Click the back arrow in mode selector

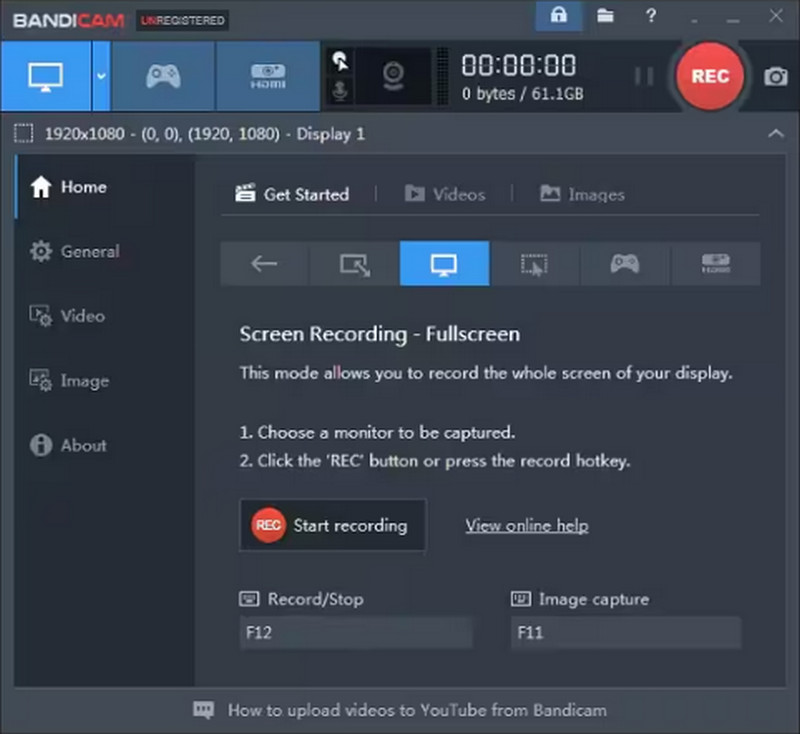click(x=264, y=264)
